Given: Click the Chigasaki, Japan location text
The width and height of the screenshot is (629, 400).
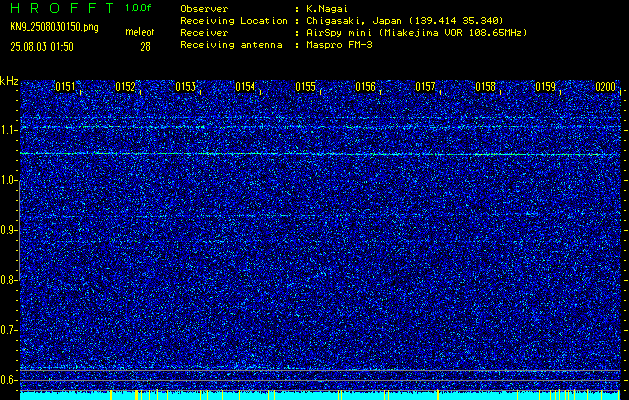Looking at the screenshot, I should [x=404, y=20].
